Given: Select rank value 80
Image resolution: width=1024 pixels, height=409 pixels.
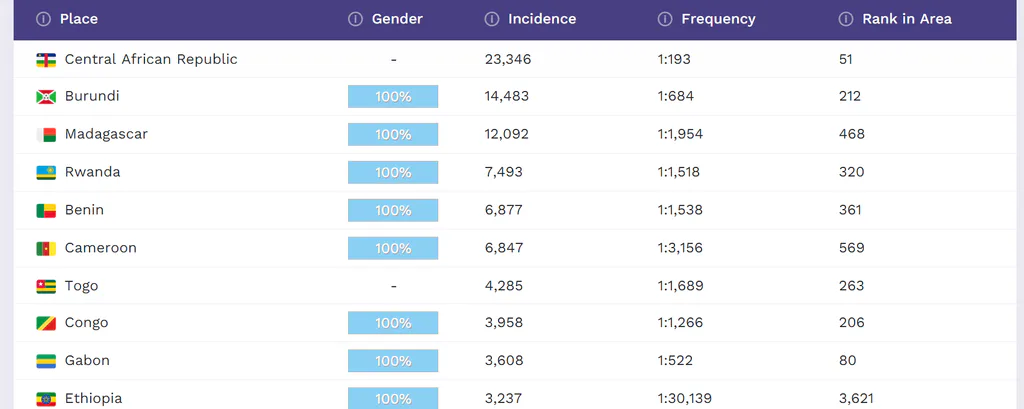Looking at the screenshot, I should point(848,361).
